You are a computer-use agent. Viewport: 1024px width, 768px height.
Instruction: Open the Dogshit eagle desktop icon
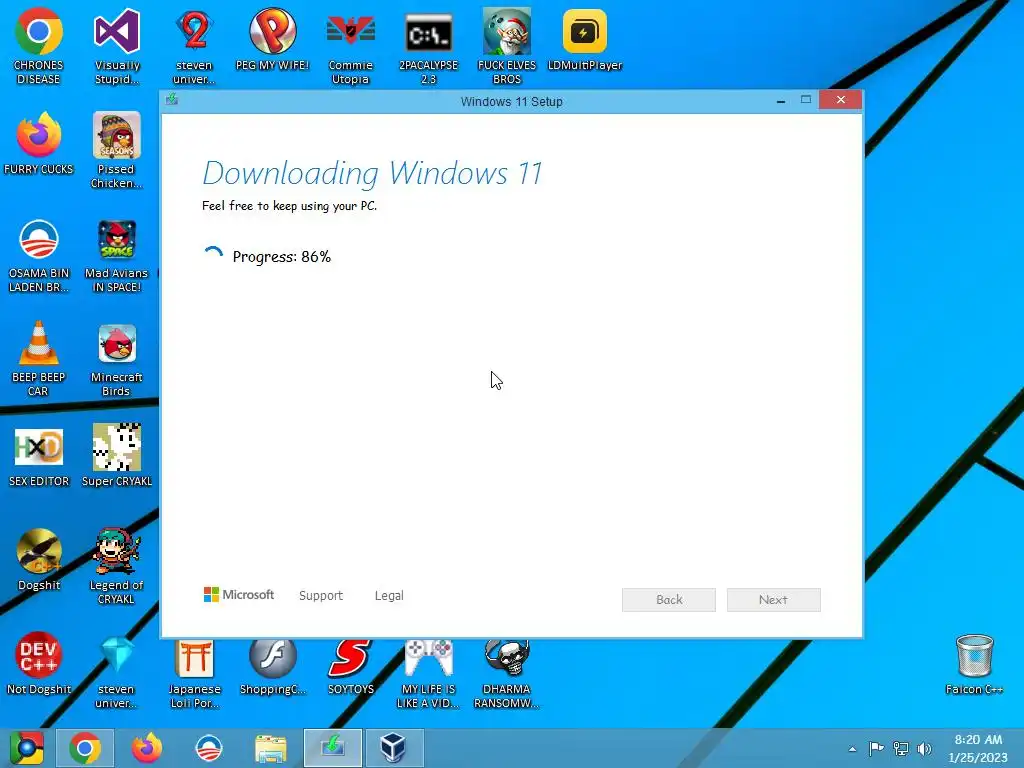point(39,559)
